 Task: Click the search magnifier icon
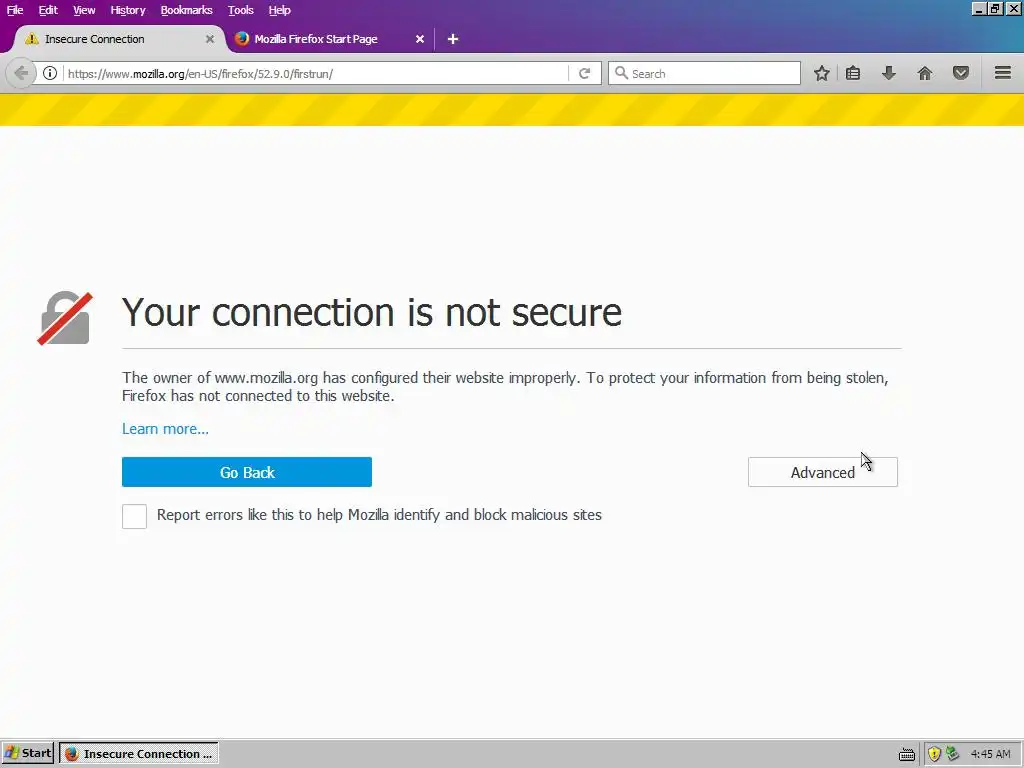pos(622,73)
